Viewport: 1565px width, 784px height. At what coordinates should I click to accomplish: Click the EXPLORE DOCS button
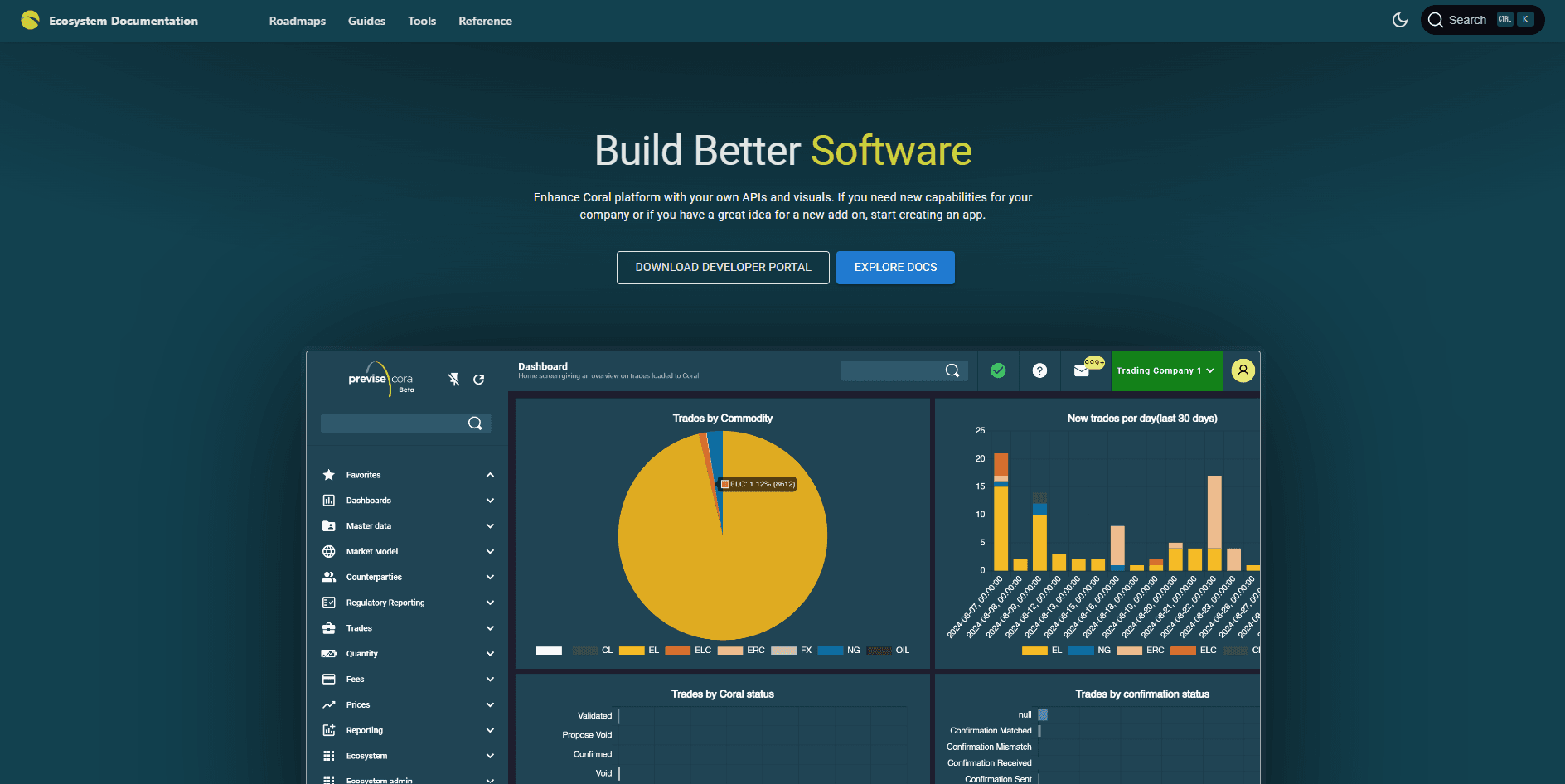(895, 267)
